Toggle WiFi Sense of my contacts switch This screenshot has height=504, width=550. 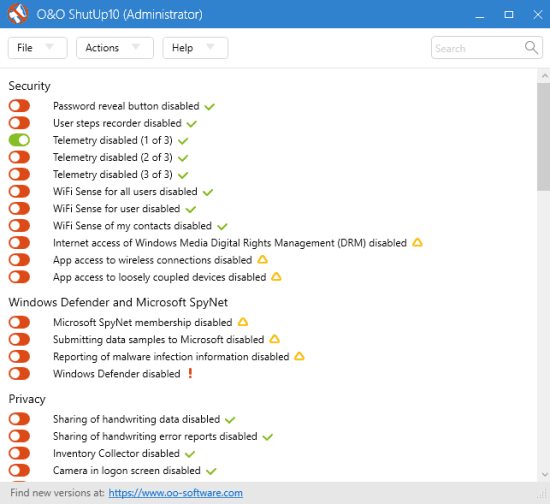(19, 226)
